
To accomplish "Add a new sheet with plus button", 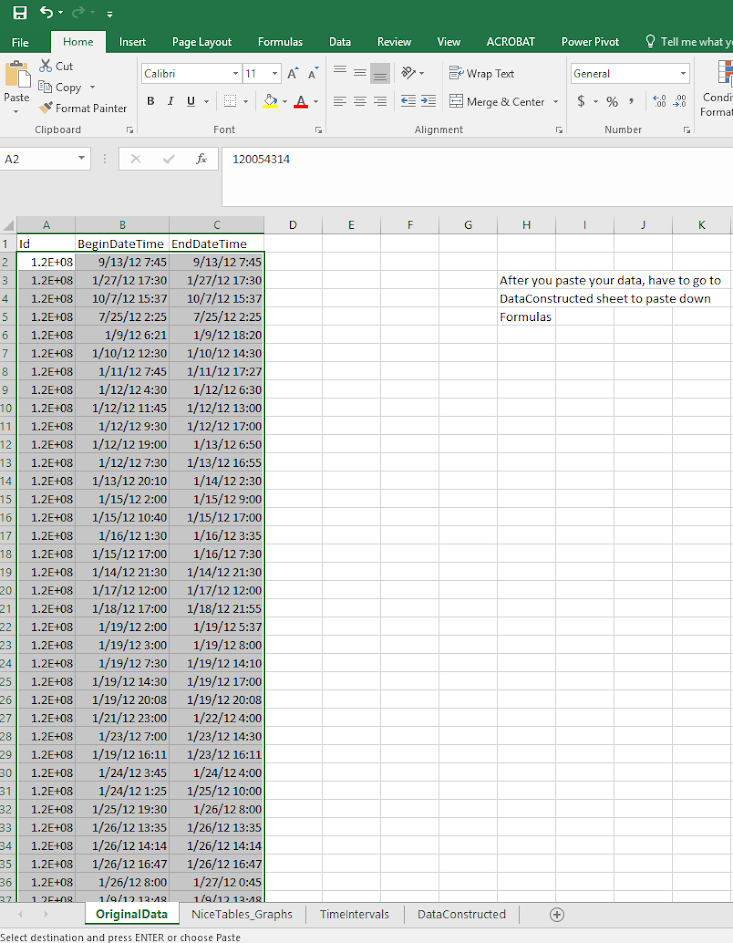I will (x=557, y=915).
